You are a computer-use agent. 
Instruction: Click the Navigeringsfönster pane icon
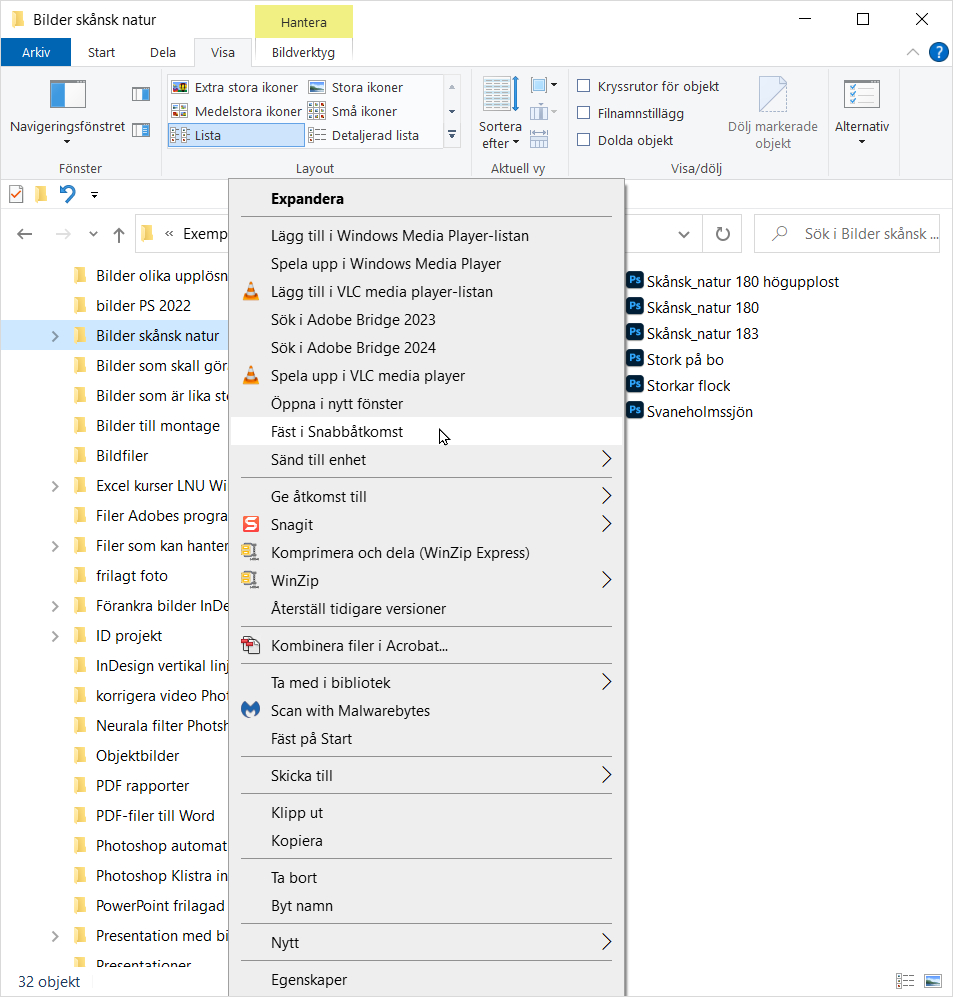tap(68, 95)
